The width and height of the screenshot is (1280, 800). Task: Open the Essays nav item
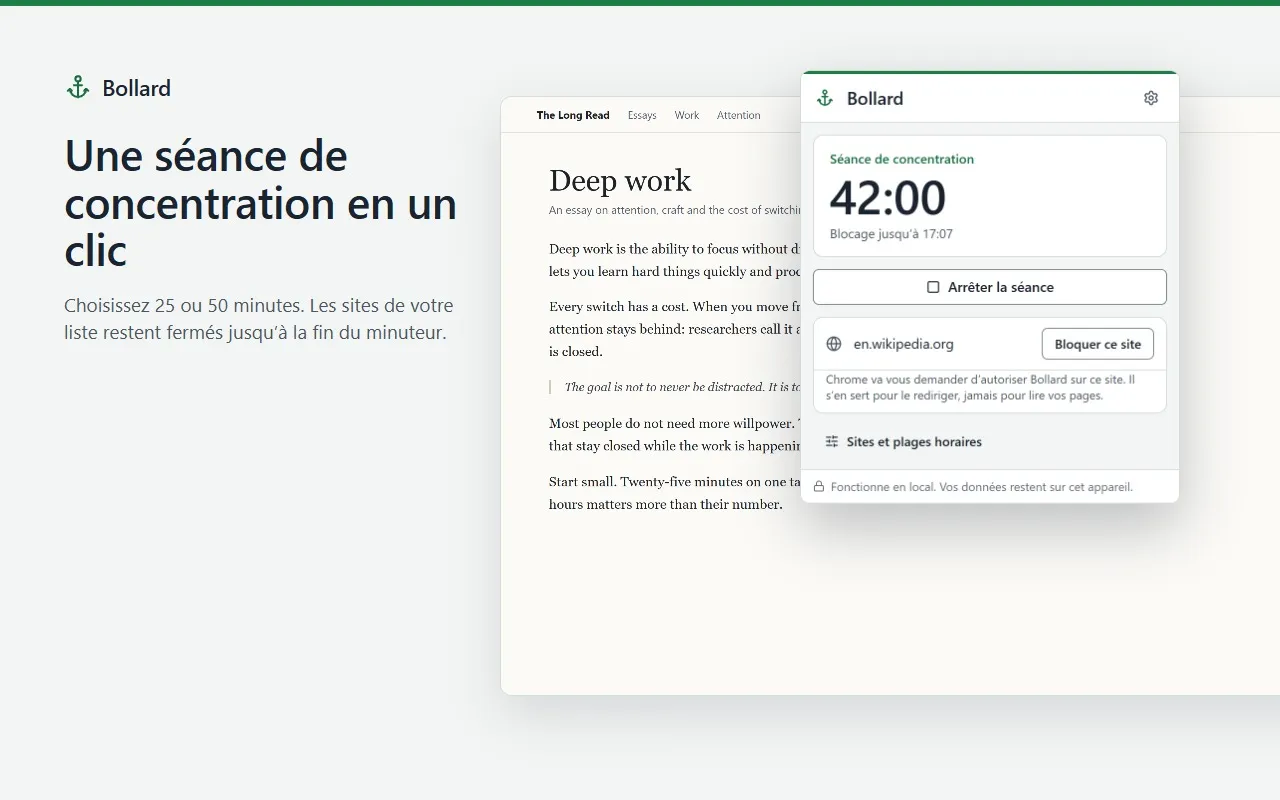click(642, 115)
